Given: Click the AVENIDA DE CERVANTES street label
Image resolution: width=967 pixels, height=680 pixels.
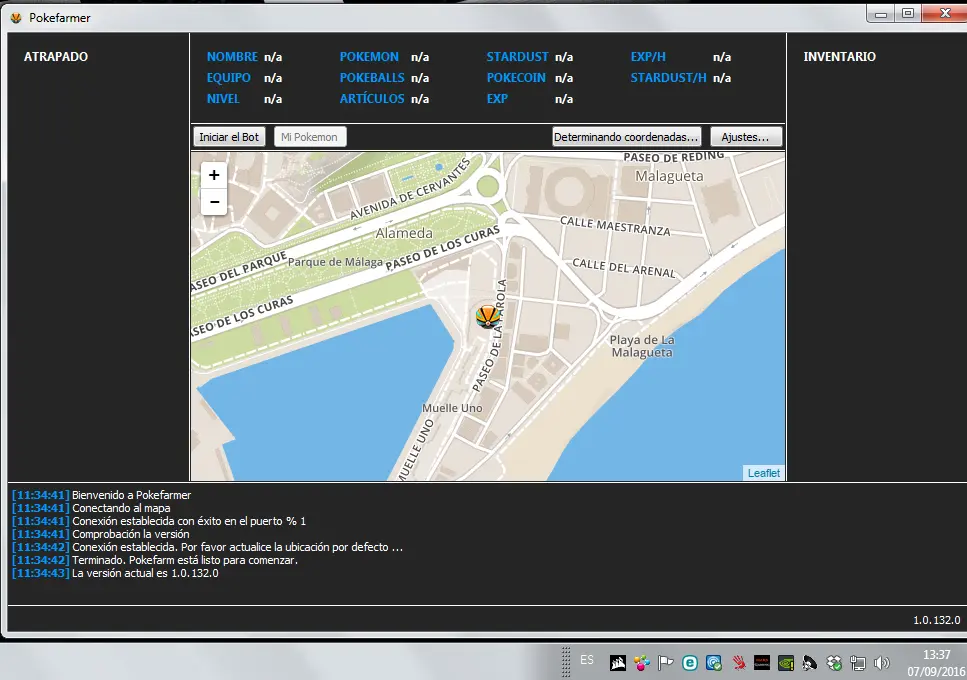Looking at the screenshot, I should (x=410, y=189).
